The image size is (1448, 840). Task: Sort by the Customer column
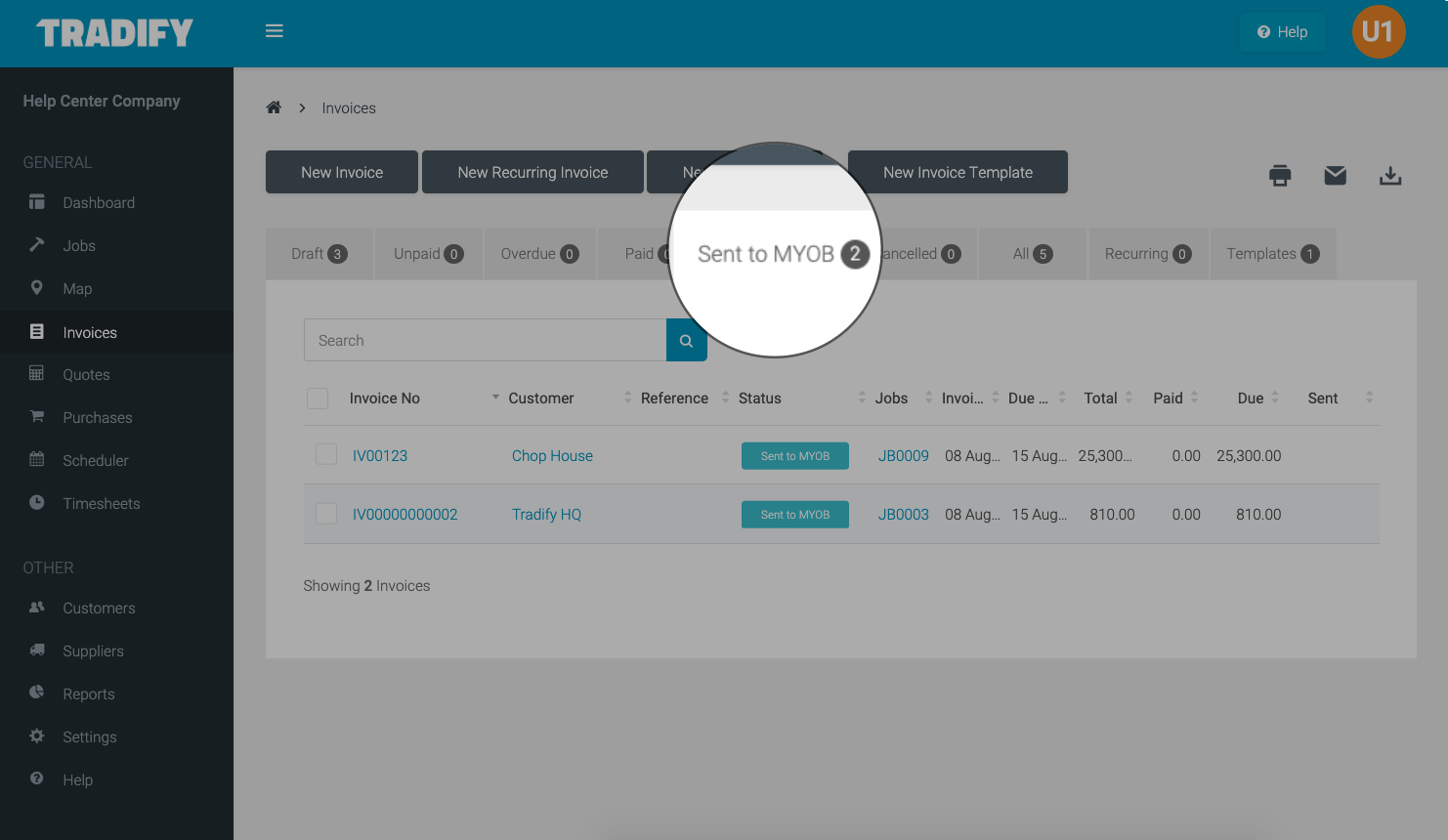(541, 399)
